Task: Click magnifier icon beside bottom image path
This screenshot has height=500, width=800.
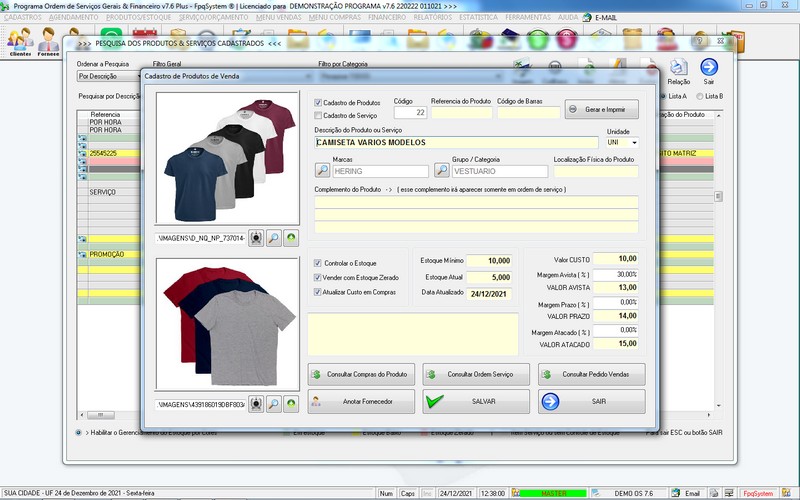Action: point(274,404)
